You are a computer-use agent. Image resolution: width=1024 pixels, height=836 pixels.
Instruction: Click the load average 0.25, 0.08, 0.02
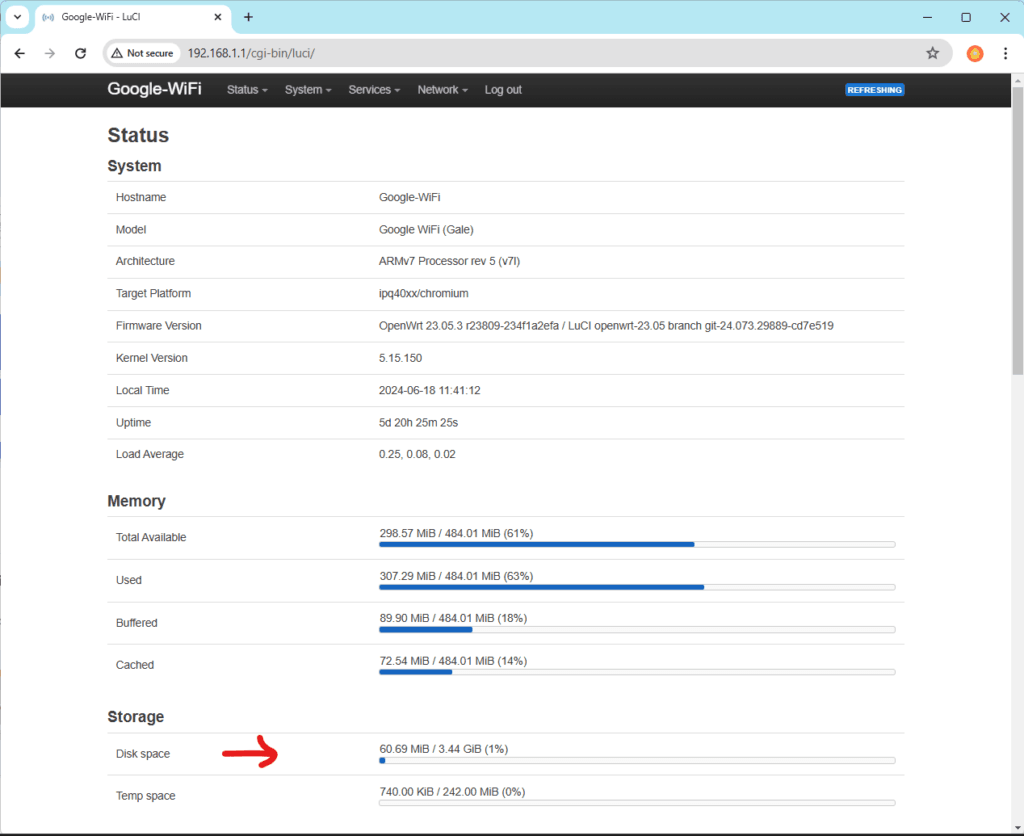(417, 455)
